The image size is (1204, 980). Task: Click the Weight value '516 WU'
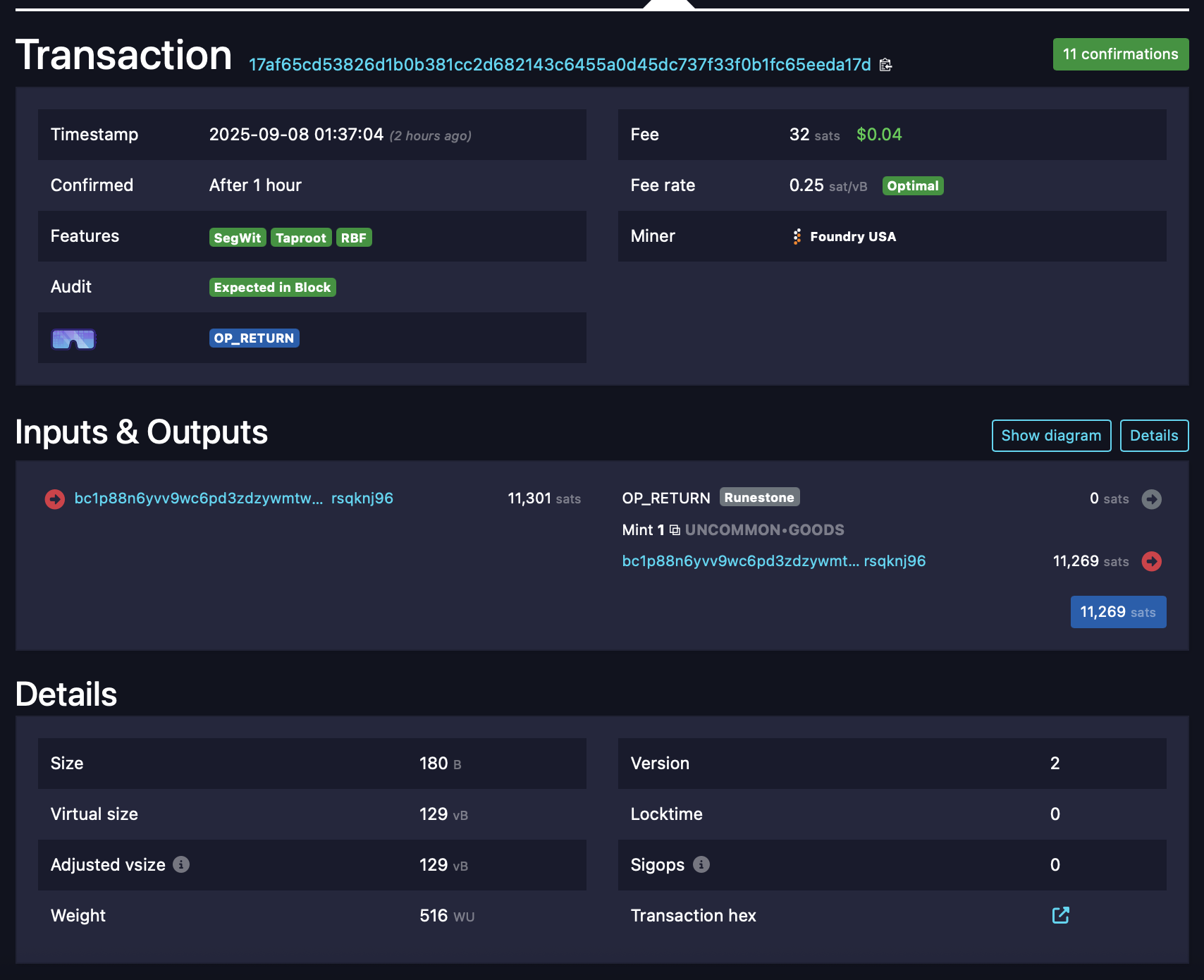447,916
